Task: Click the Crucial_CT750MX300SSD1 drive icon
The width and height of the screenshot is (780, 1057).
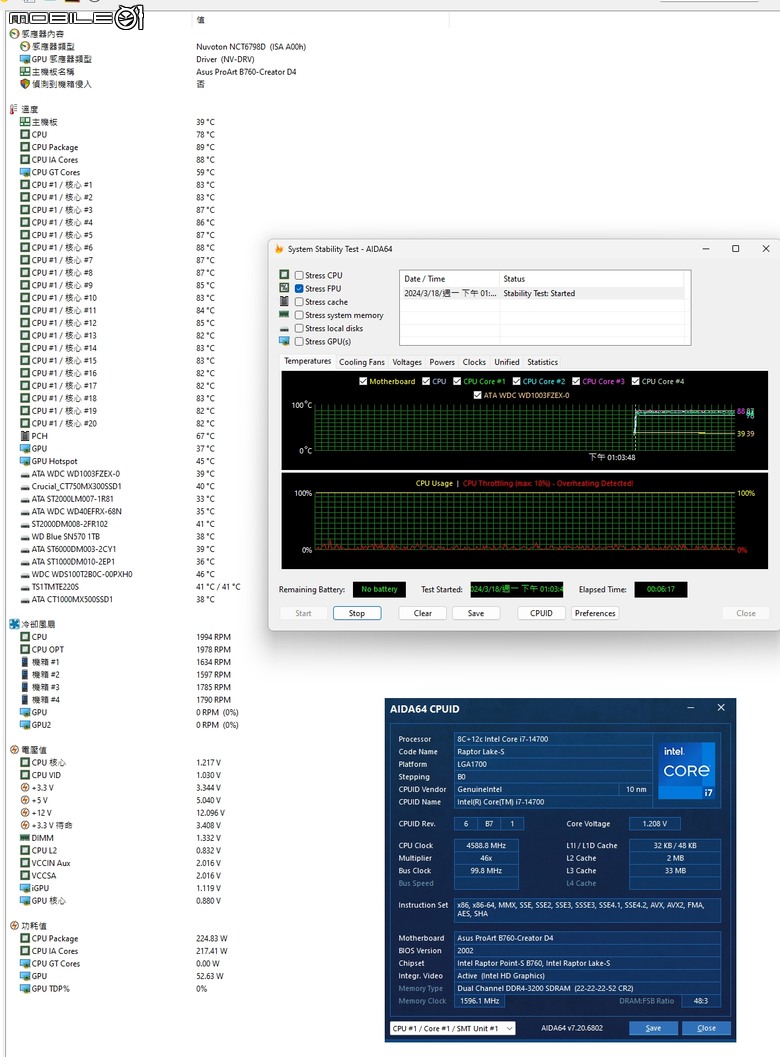Action: coord(25,487)
